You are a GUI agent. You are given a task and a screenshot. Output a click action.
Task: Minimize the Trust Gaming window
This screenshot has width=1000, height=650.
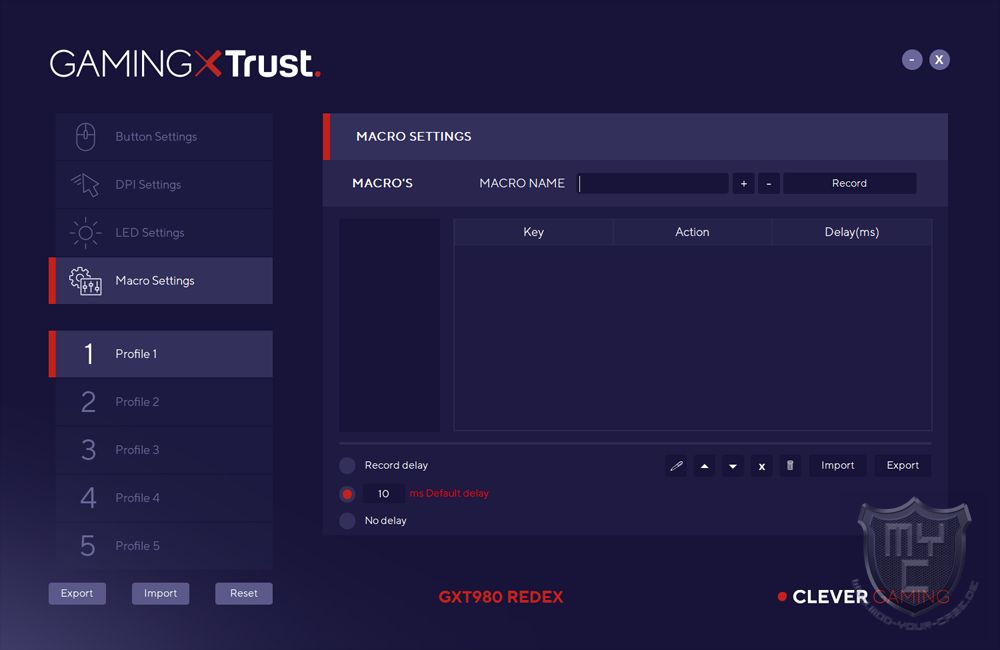(912, 59)
